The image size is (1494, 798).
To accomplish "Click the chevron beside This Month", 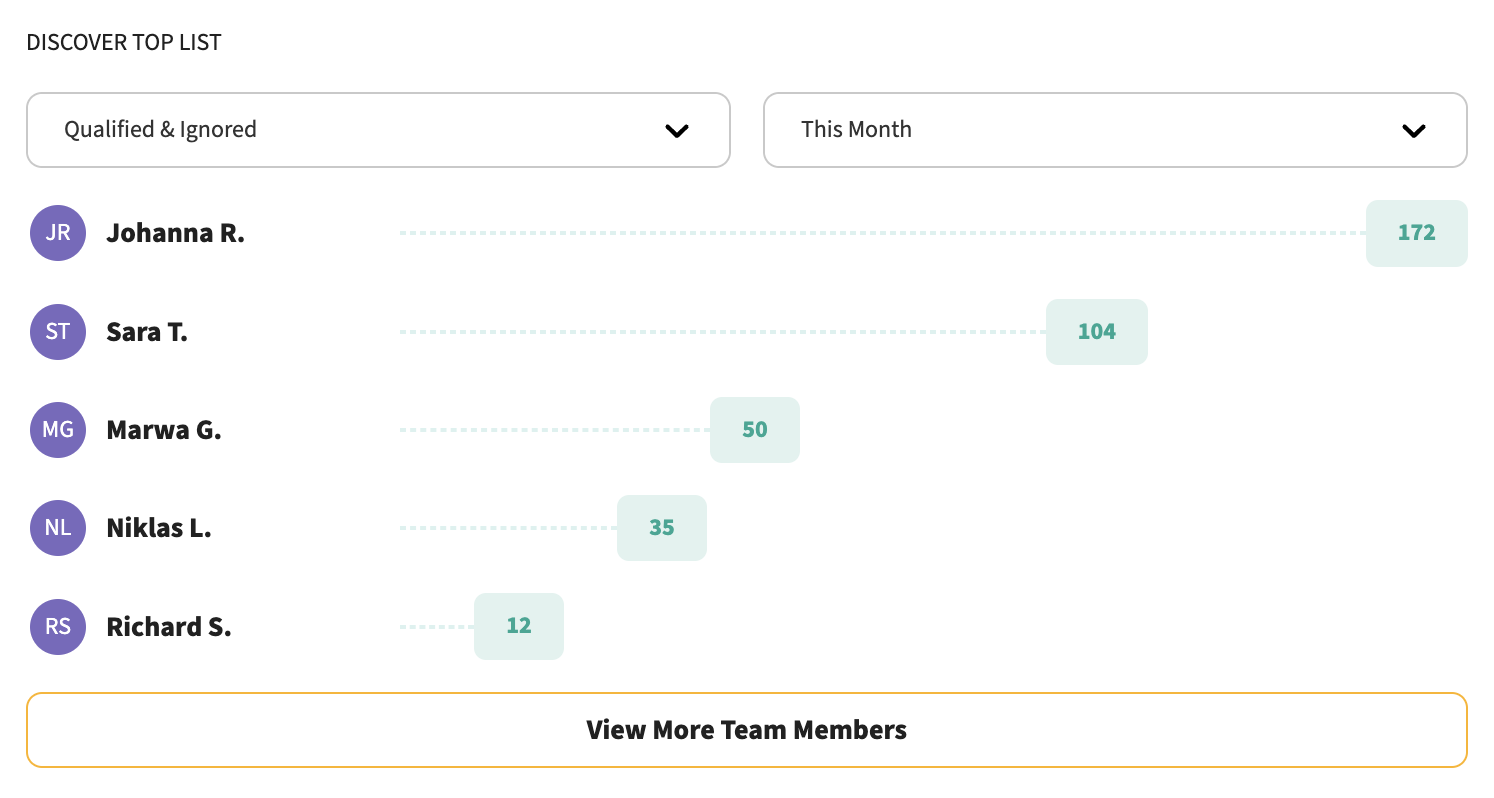I will [x=1413, y=131].
